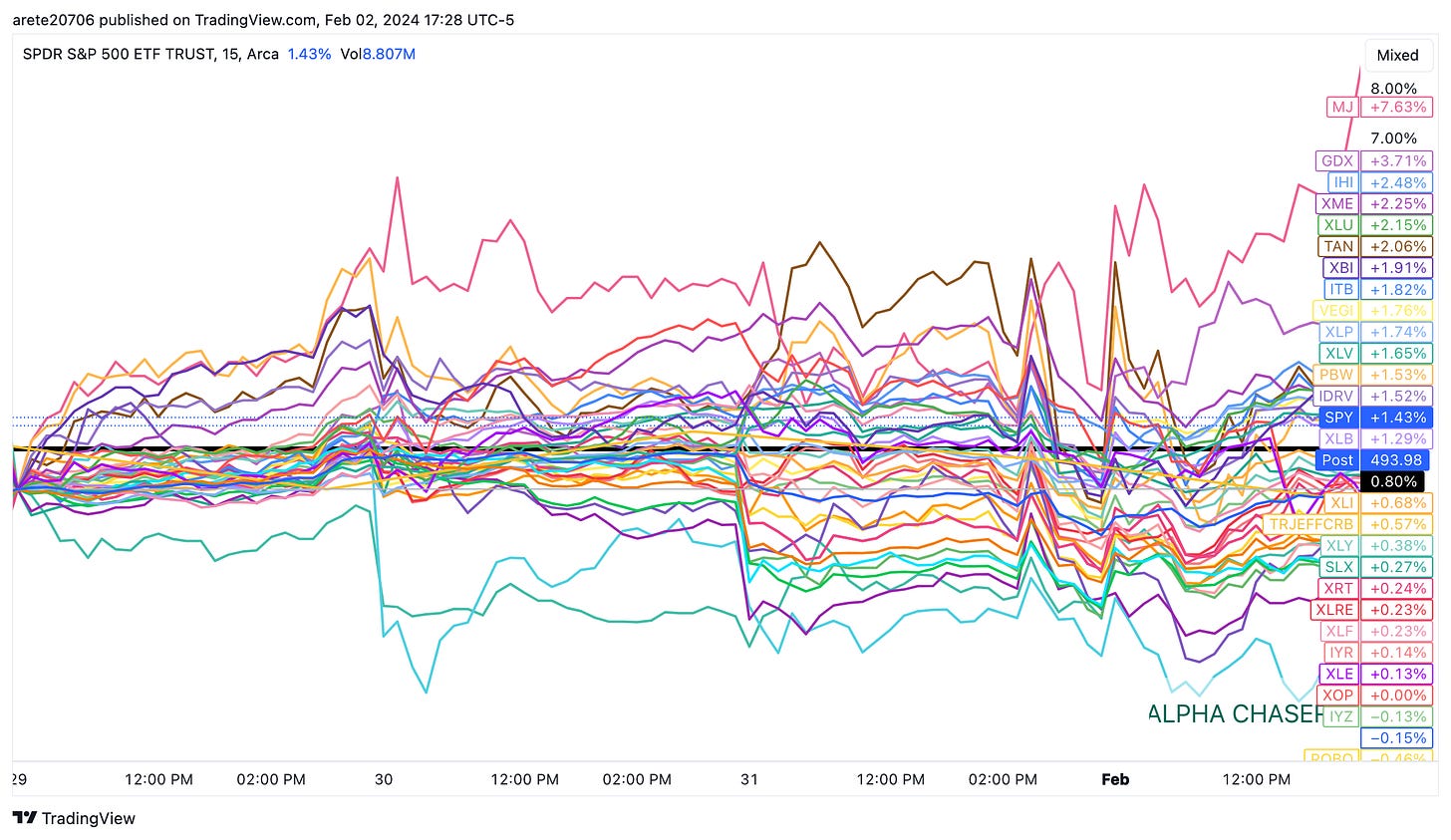This screenshot has height=840, width=1451.
Task: Click the +2.06% price-scale value
Action: point(1397,246)
